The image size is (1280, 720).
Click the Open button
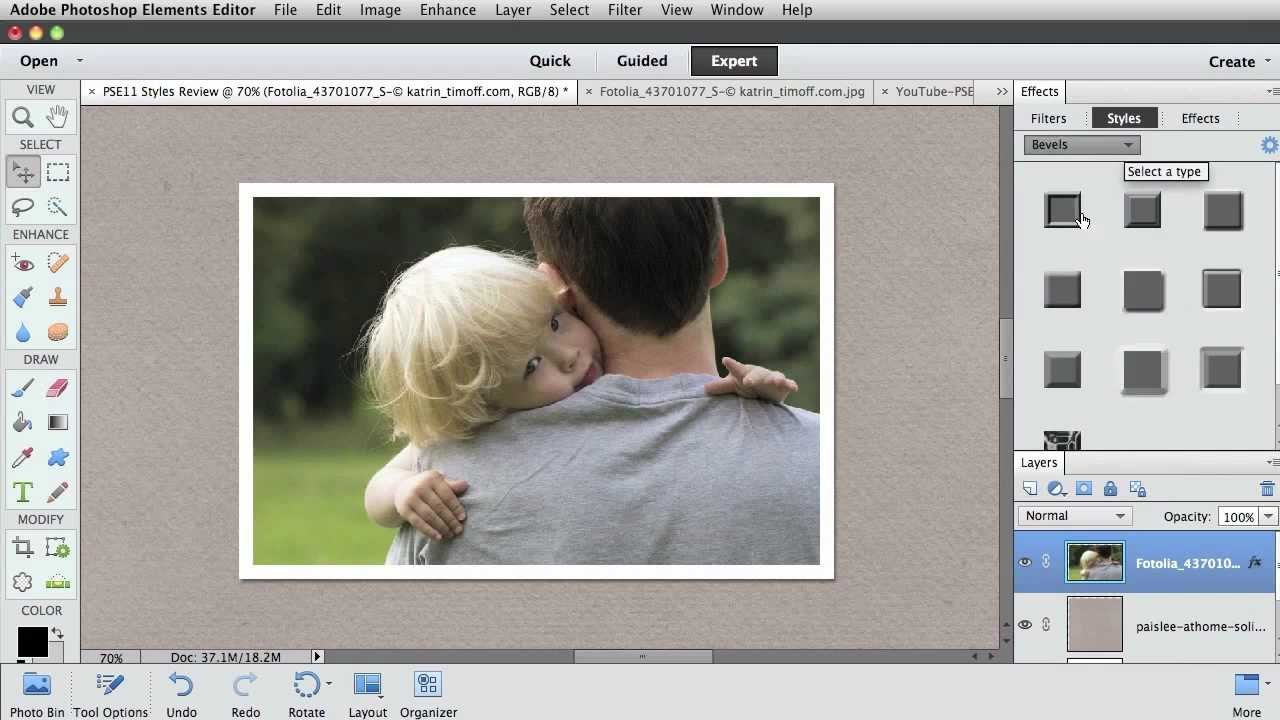coord(39,61)
